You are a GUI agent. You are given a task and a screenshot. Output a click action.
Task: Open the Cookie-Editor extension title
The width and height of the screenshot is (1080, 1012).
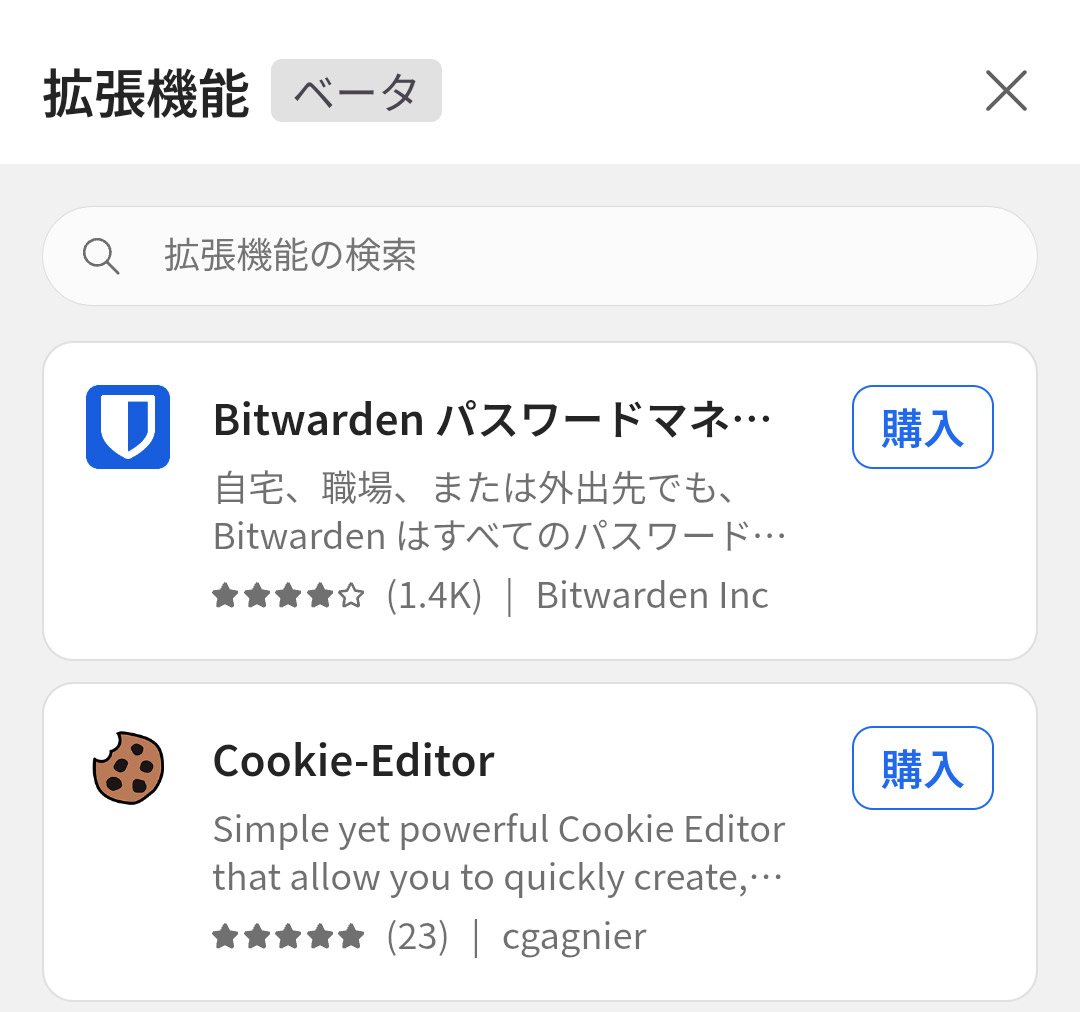tap(353, 760)
